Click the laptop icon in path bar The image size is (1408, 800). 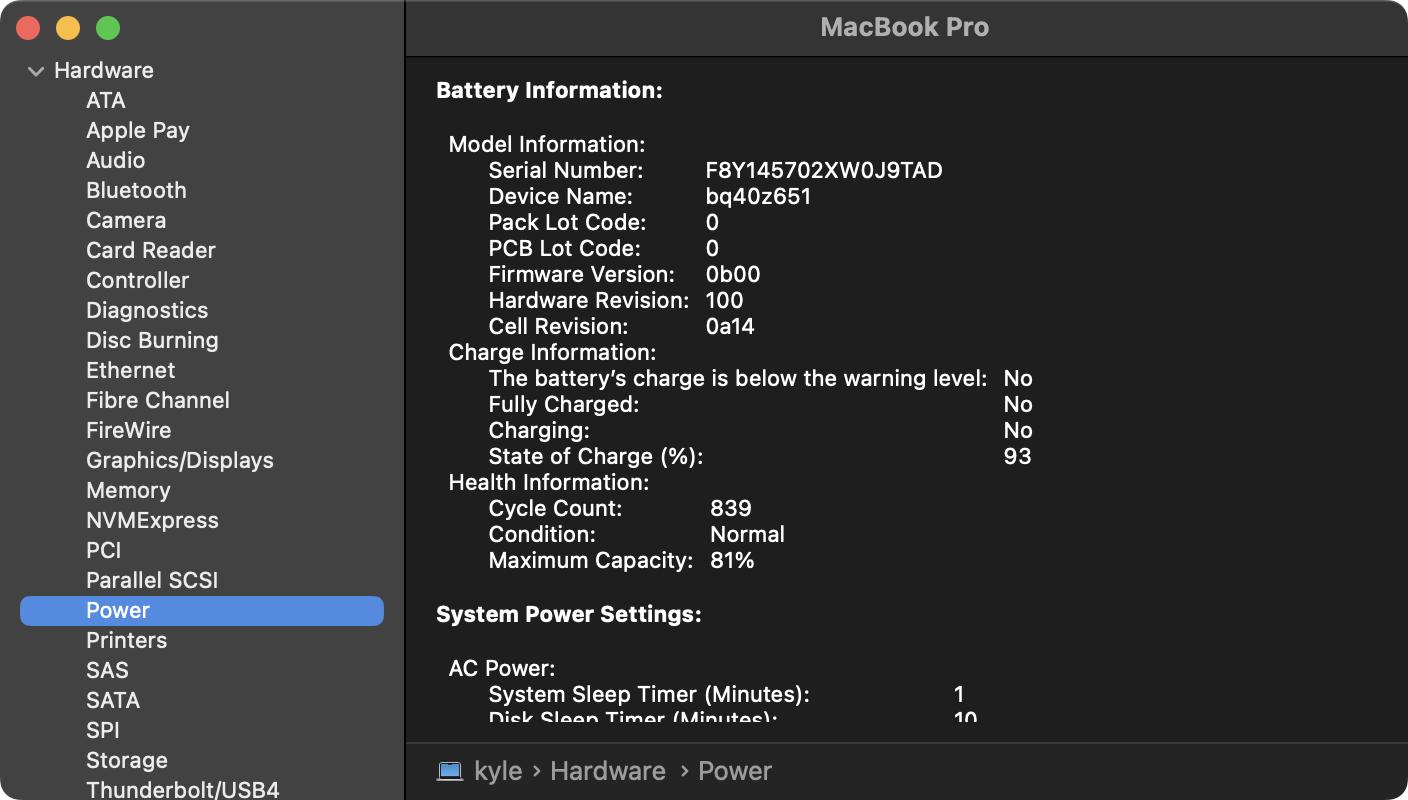tap(450, 771)
